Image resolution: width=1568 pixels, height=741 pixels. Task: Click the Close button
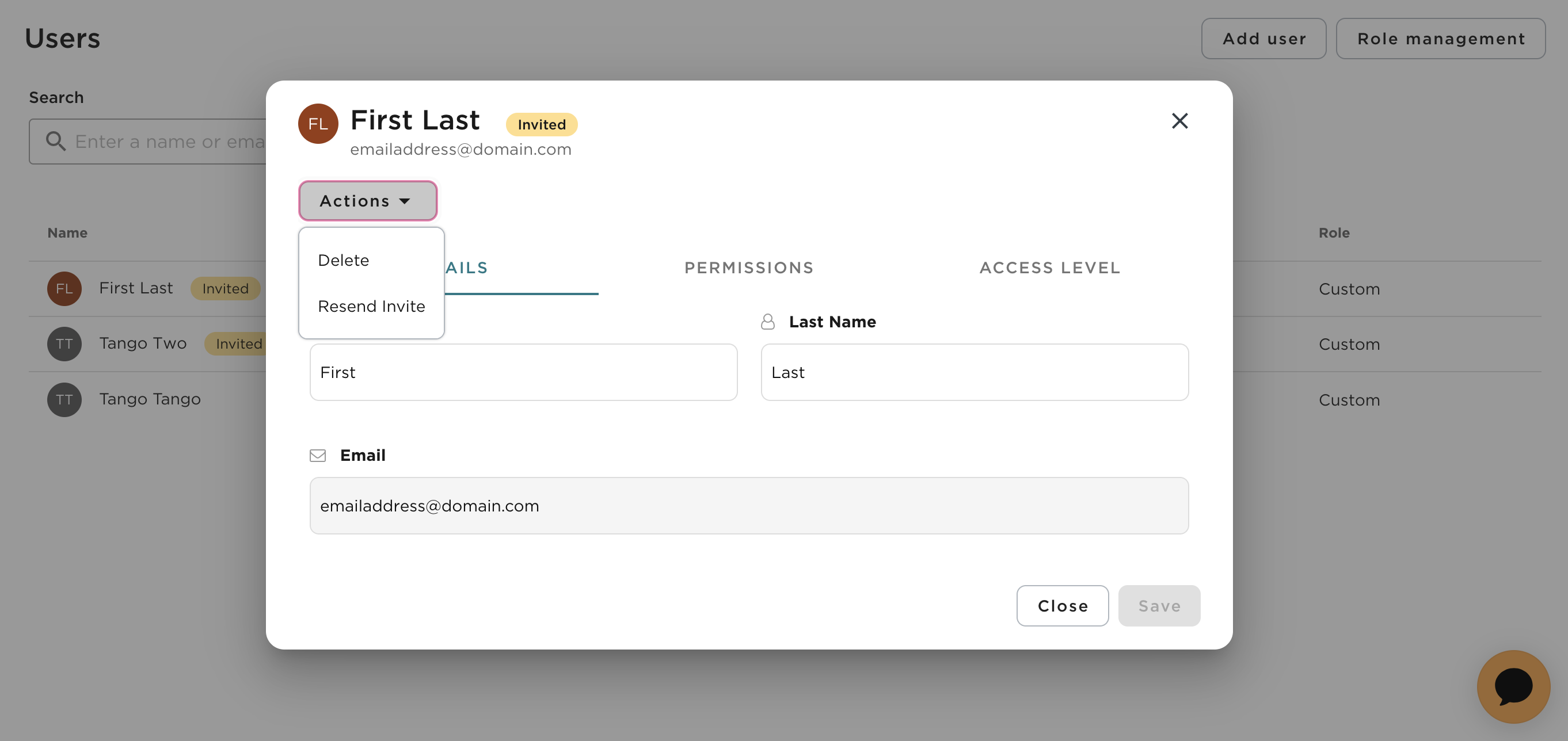click(1062, 605)
